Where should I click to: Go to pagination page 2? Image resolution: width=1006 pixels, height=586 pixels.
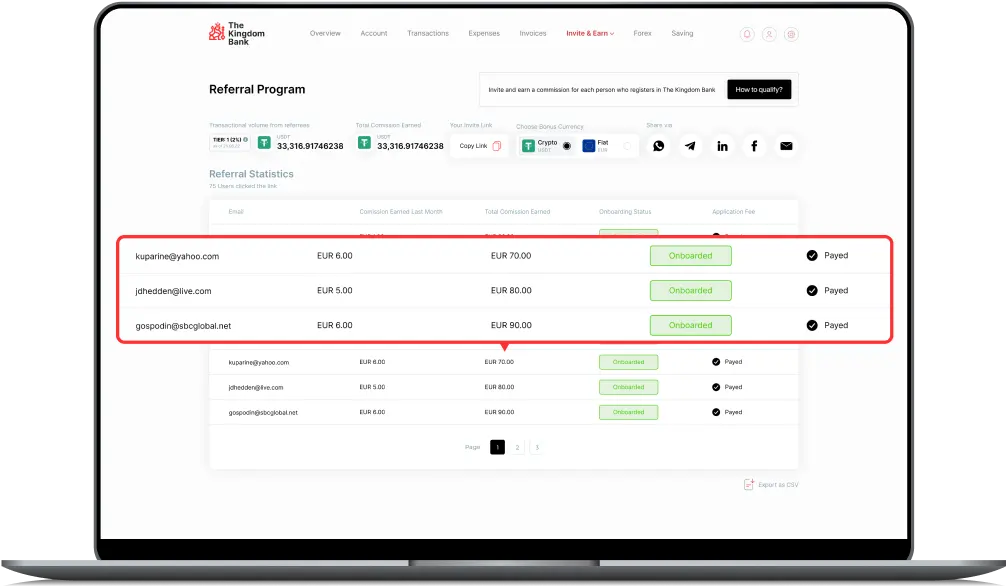pos(517,447)
